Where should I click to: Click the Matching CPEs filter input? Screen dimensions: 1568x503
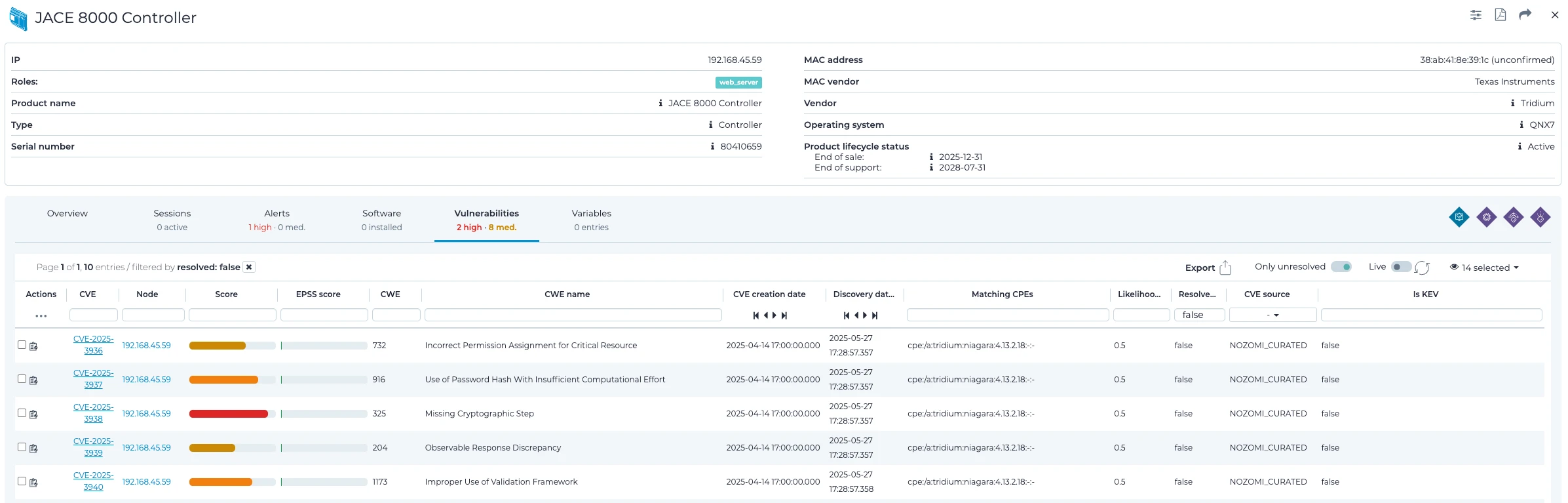[x=1008, y=315]
